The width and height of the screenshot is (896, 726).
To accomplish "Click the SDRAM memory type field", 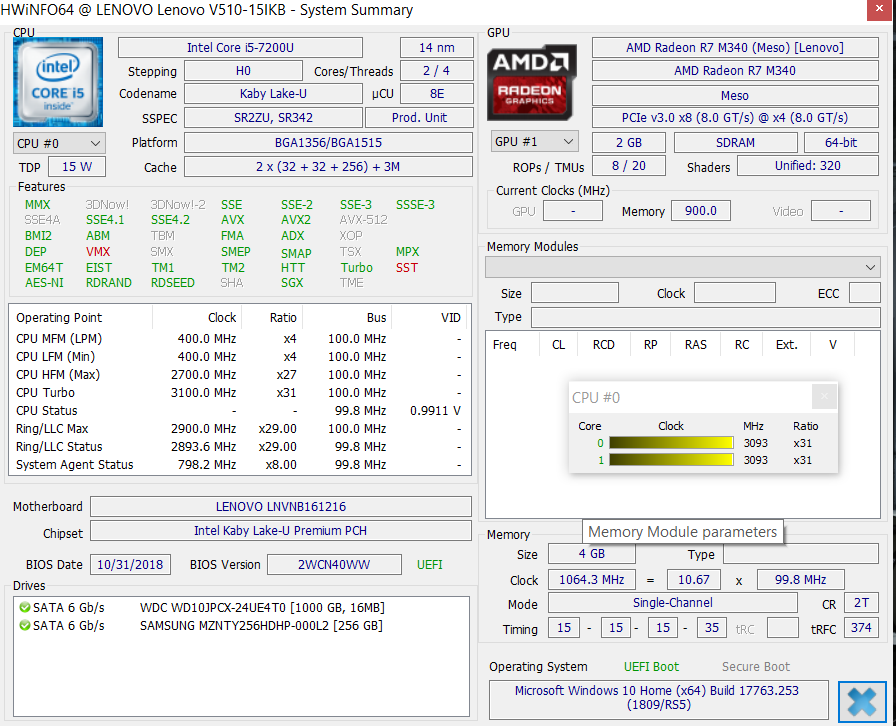I will 735,142.
